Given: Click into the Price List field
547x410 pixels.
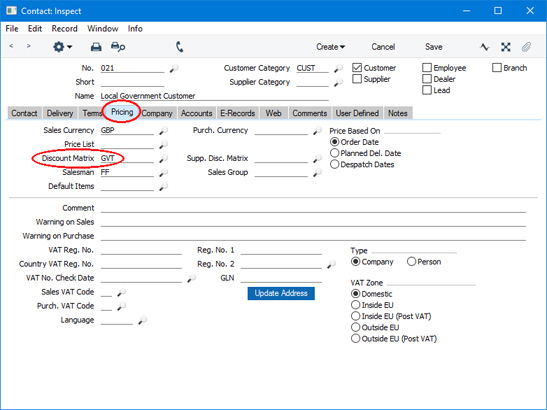Looking at the screenshot, I should 127,144.
